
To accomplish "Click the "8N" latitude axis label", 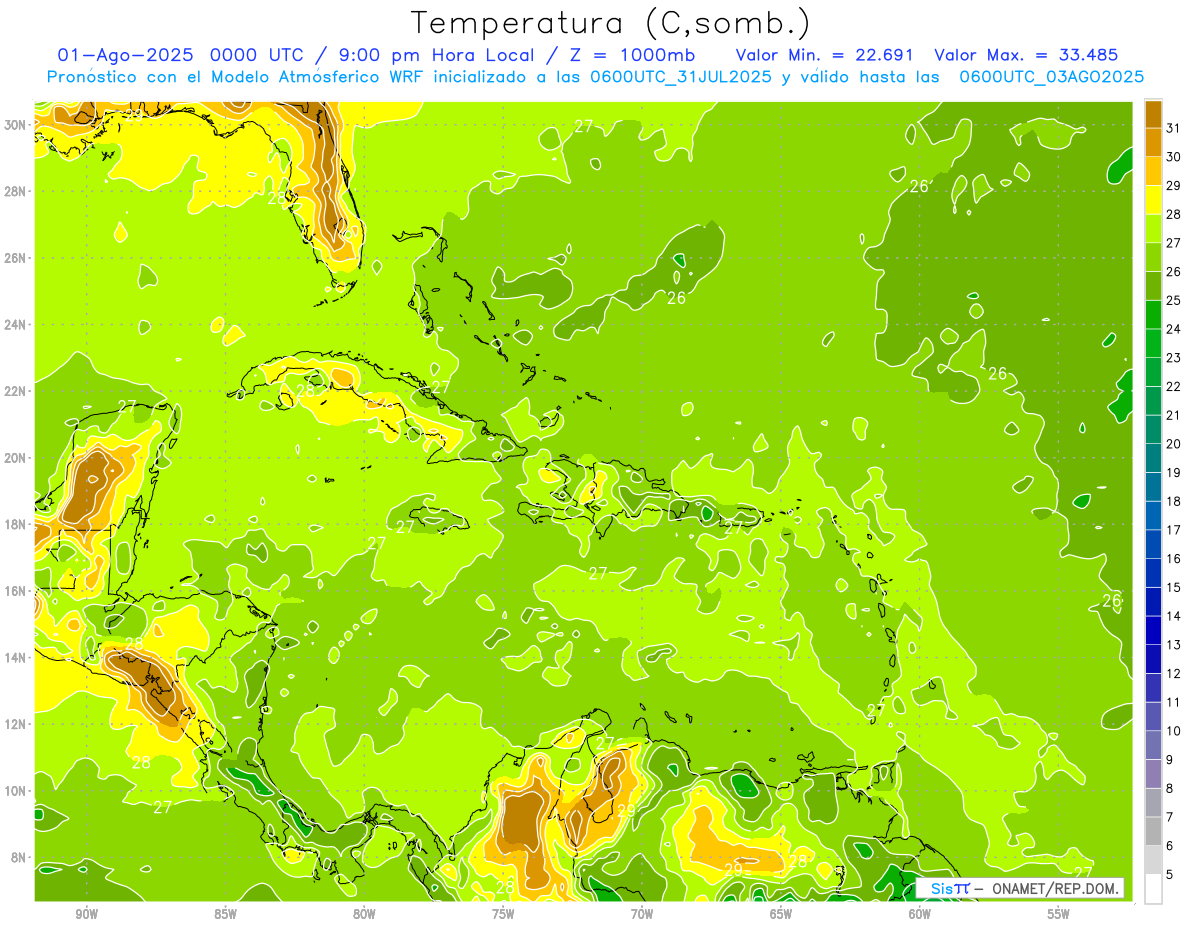I will 20,857.
